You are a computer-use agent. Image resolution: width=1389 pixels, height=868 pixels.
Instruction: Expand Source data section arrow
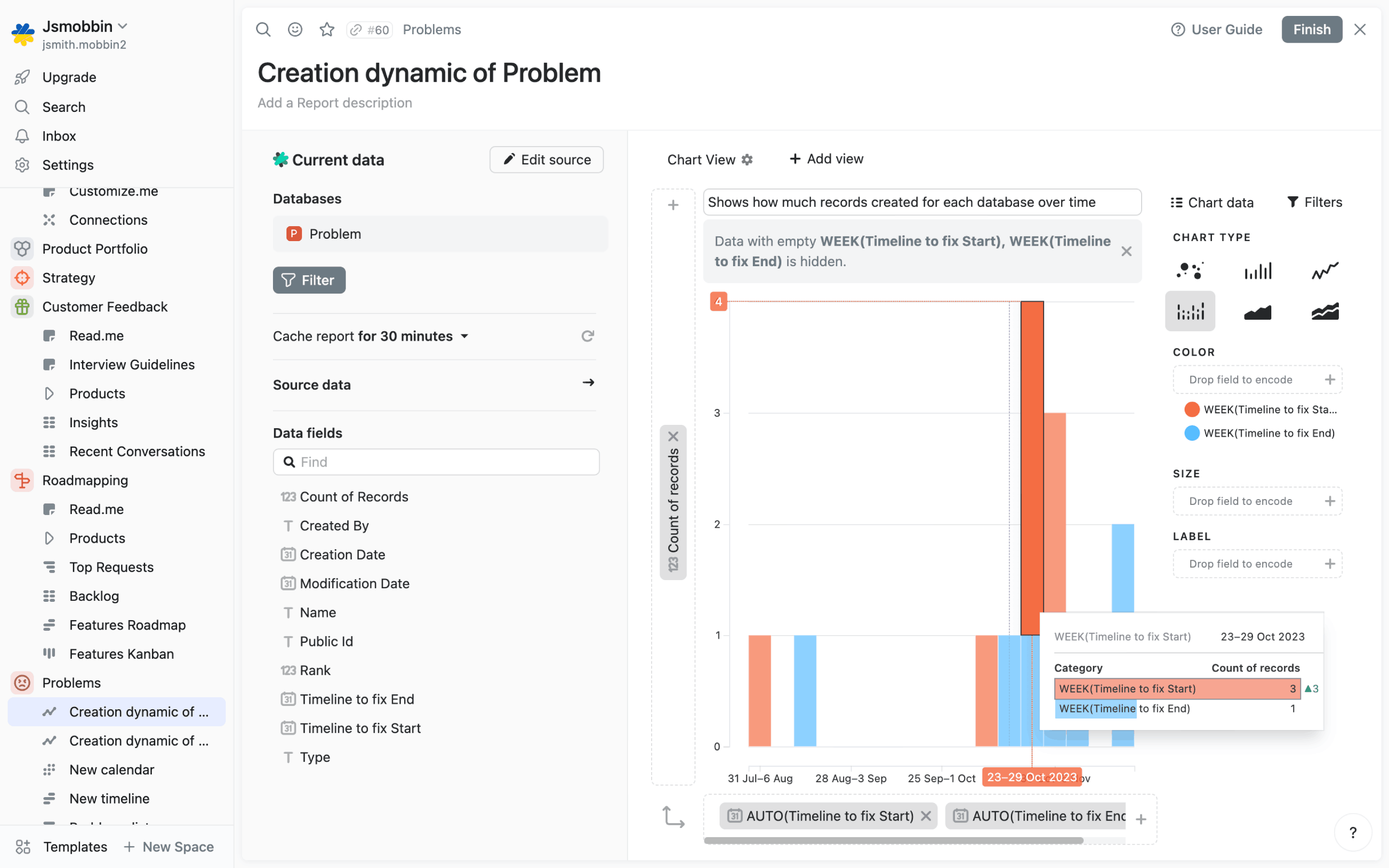(x=588, y=383)
